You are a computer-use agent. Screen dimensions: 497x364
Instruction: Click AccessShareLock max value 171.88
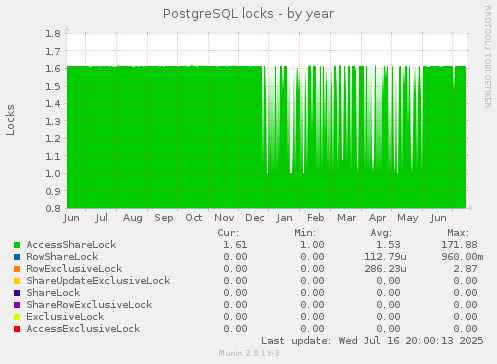[x=459, y=245]
